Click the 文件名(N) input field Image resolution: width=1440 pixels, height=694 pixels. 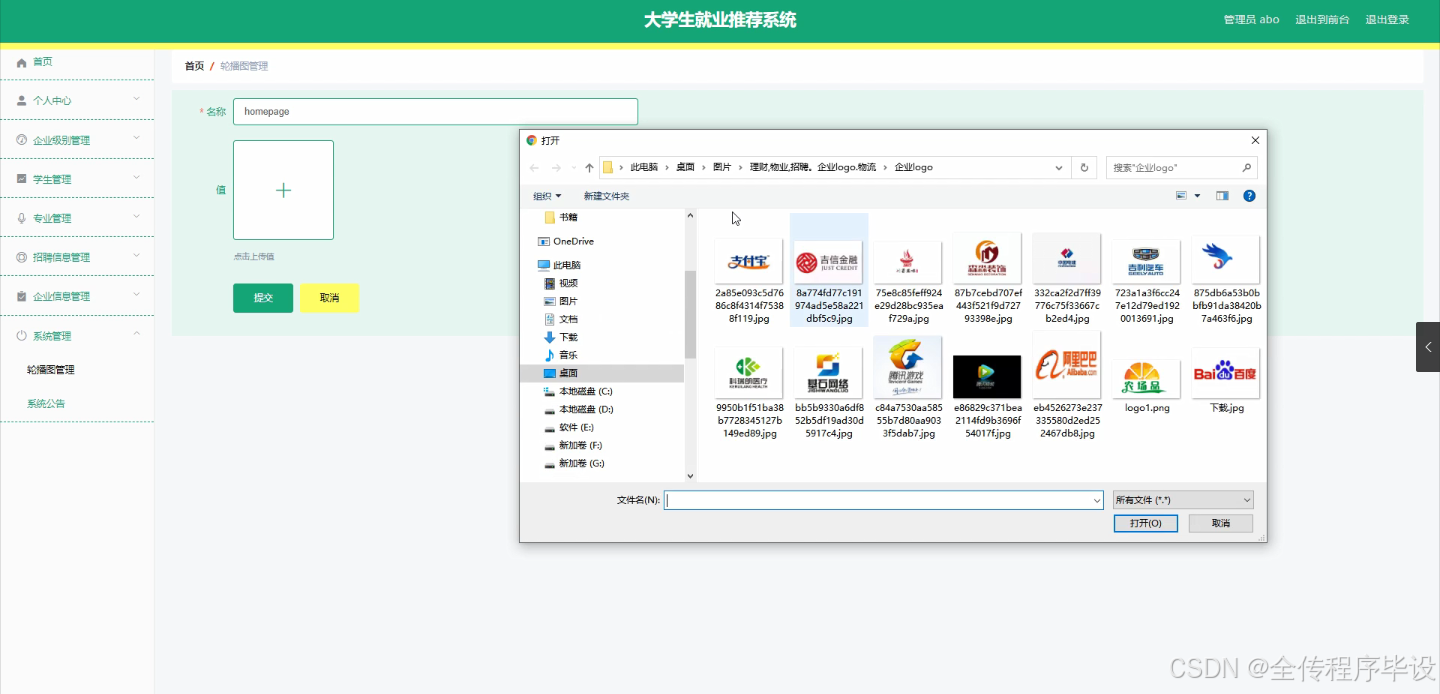[884, 500]
